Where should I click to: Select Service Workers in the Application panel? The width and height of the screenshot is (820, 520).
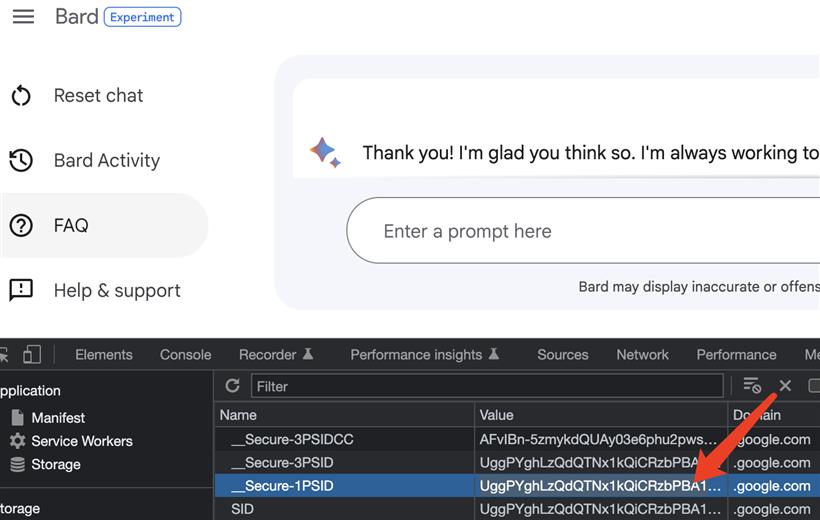82,441
